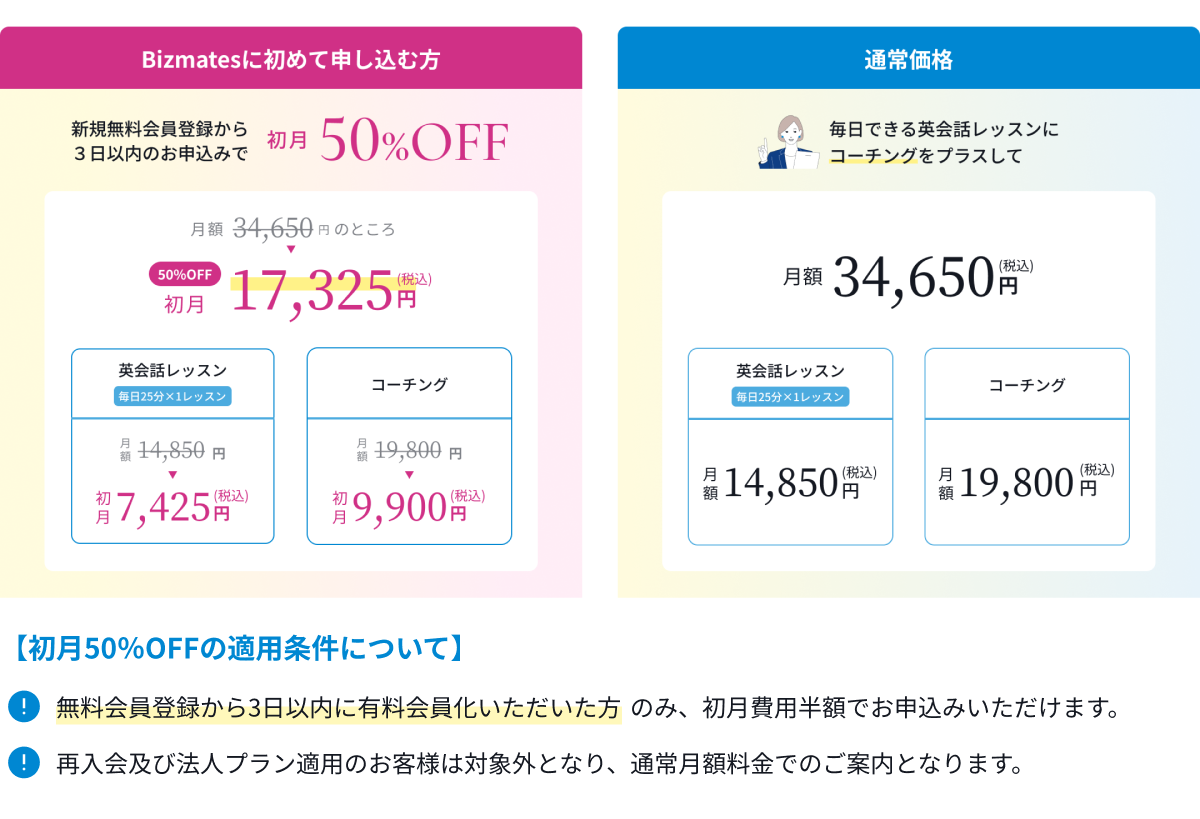
Task: Click the discounted 英会話レッスン 7,425円 card
Action: pos(172,446)
